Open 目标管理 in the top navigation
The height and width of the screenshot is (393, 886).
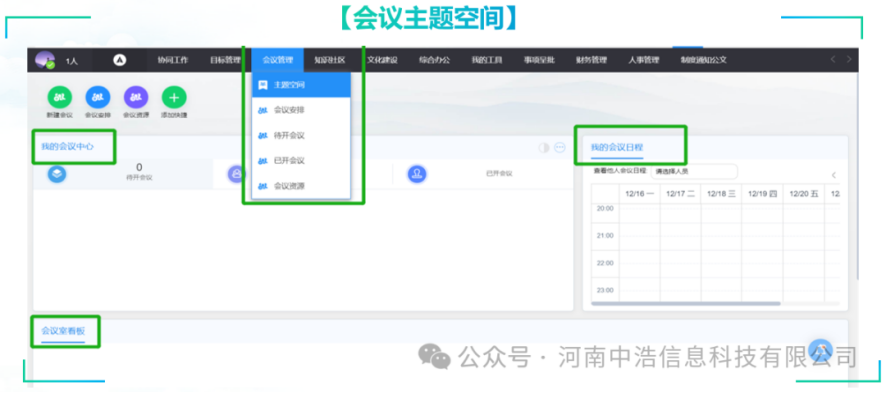click(225, 60)
